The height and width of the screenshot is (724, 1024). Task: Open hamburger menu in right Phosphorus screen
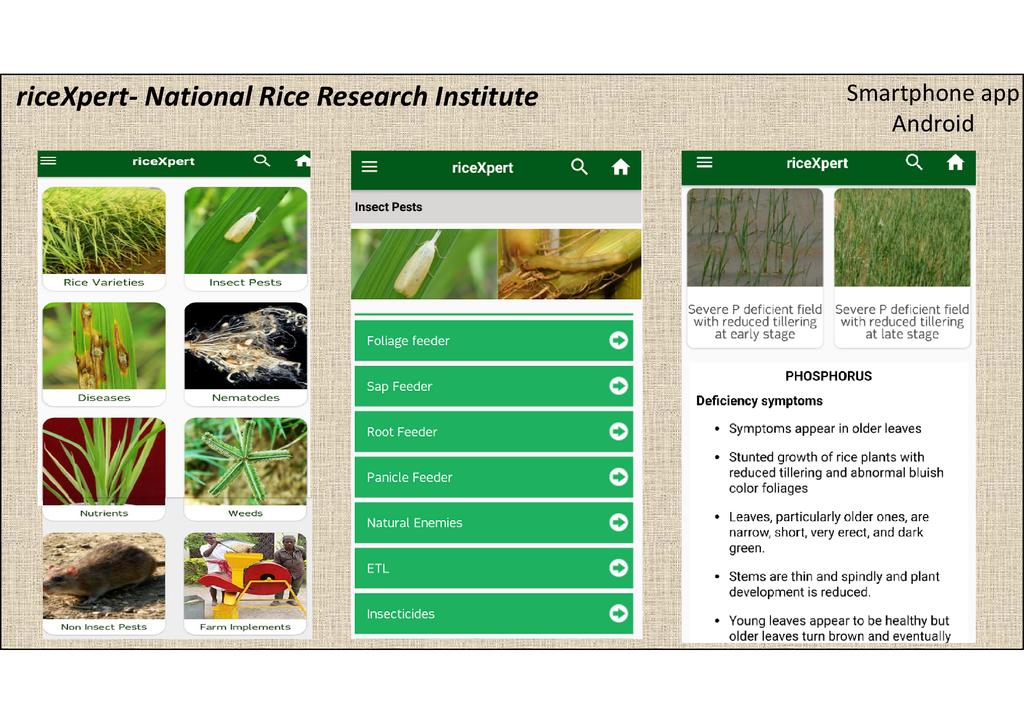coord(704,162)
